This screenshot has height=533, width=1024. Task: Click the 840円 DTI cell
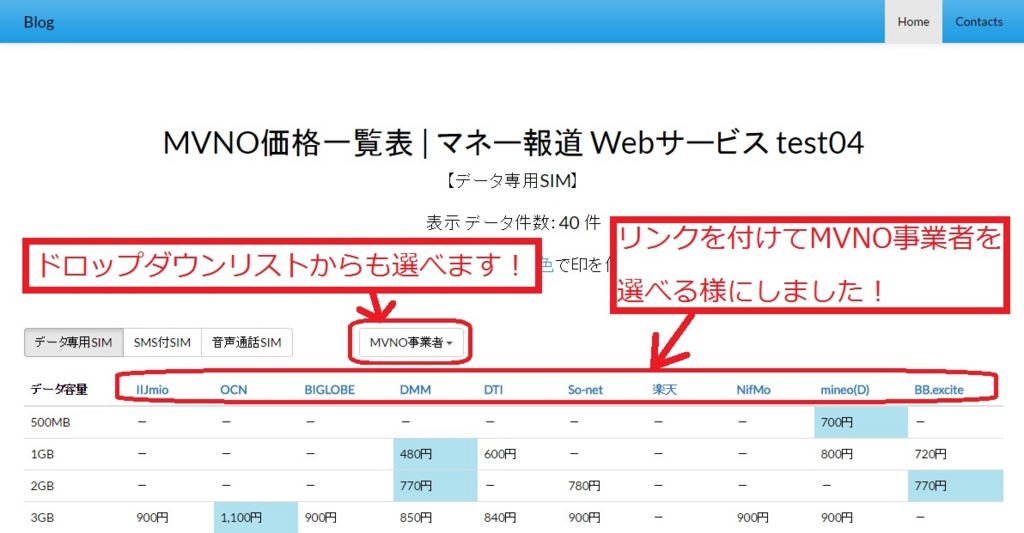click(500, 517)
